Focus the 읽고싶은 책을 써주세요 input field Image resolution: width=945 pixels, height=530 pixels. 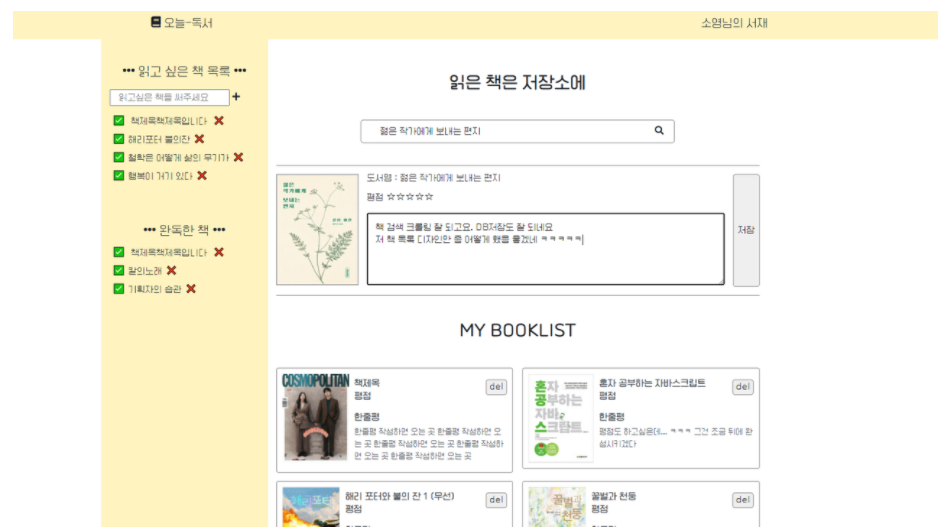tap(169, 97)
